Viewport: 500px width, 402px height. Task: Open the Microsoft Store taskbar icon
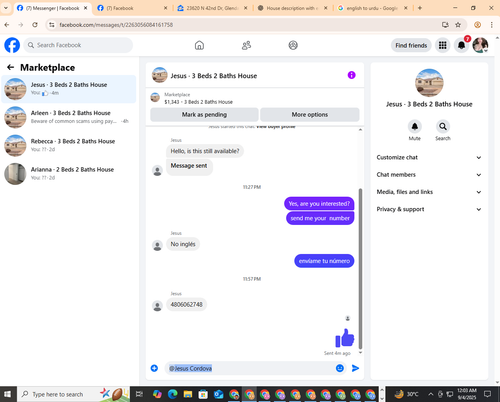[x=203, y=394]
